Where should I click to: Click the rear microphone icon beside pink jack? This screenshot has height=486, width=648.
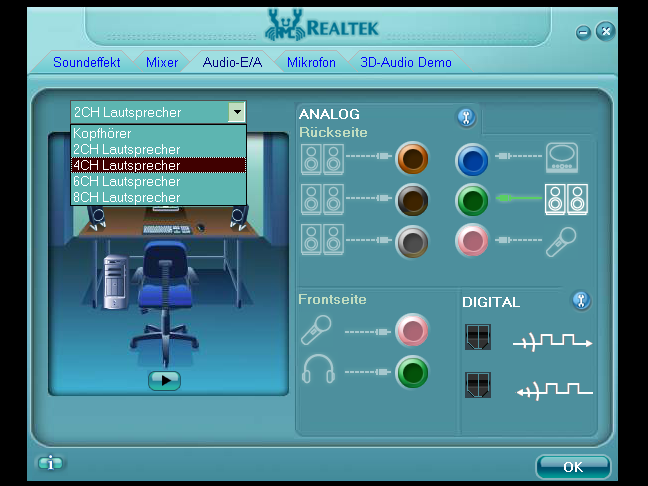tap(561, 242)
